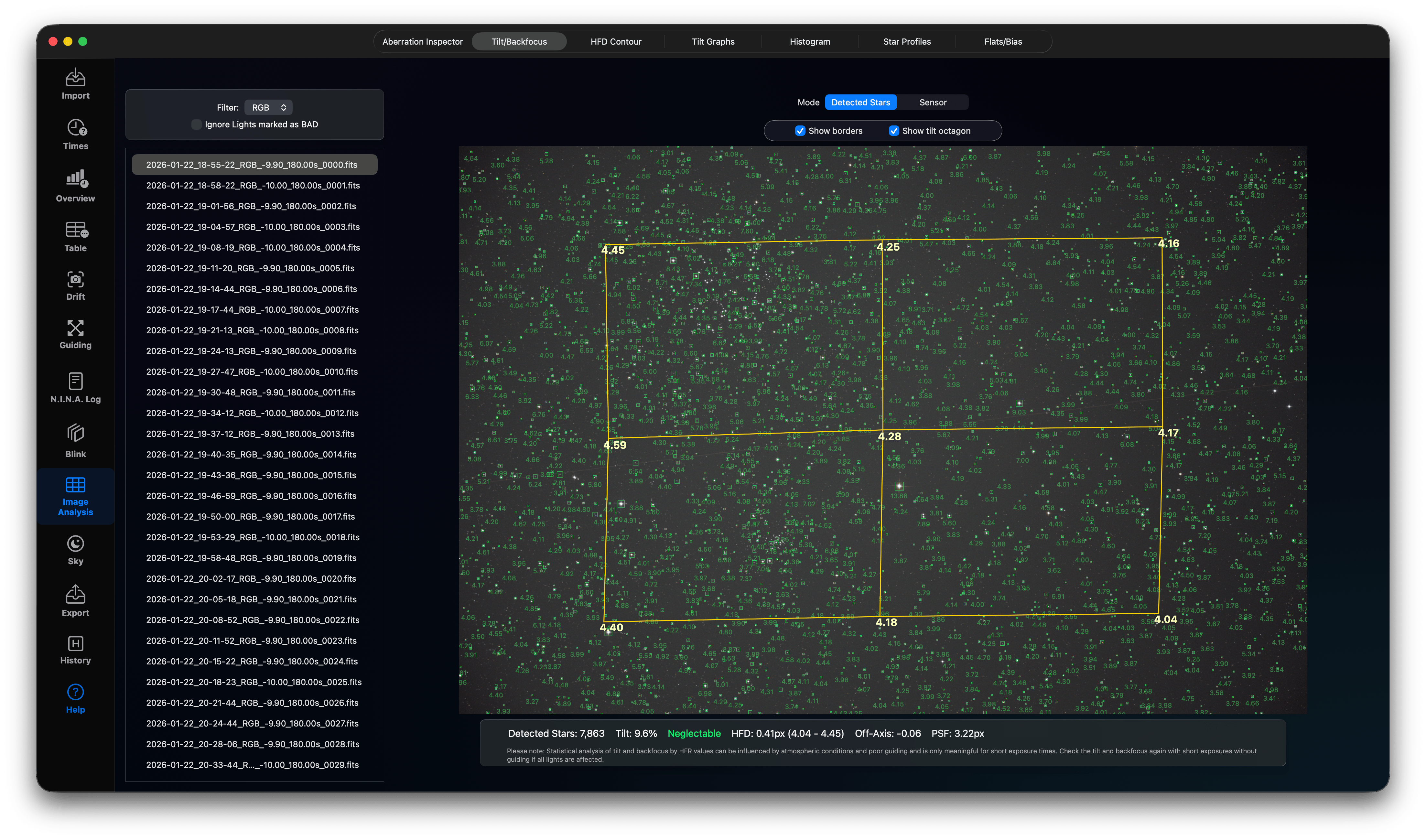Screen dimensions: 1426x840
Task: Switch to the Tilt/Backfocus tab
Action: pos(519,41)
